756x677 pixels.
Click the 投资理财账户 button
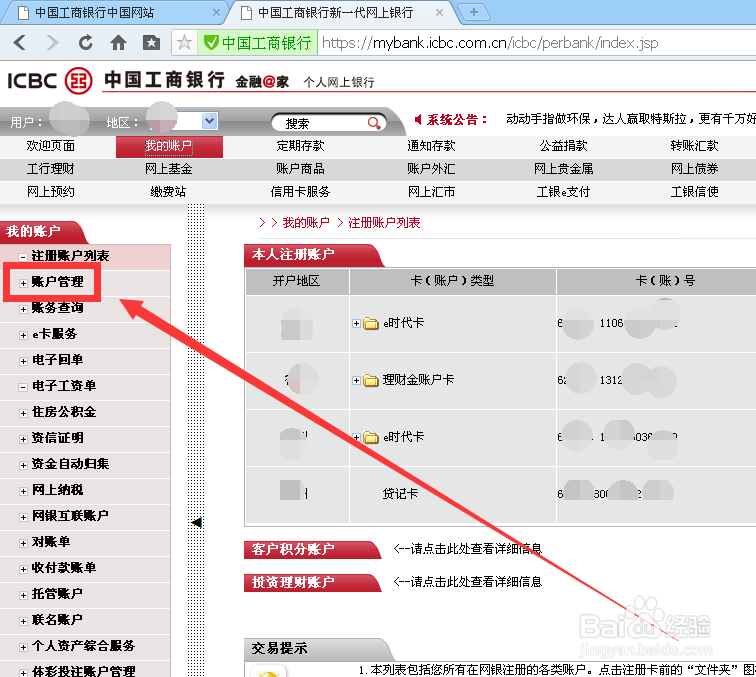click(x=311, y=582)
